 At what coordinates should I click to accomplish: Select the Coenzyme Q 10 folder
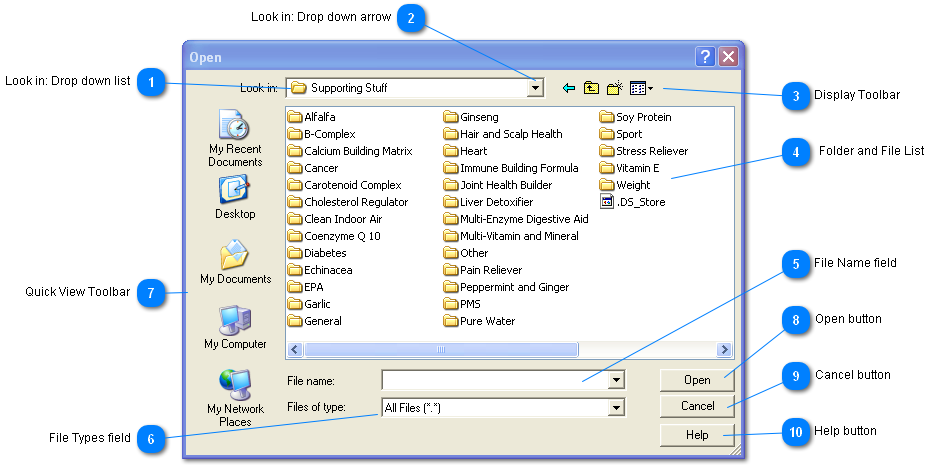point(334,236)
